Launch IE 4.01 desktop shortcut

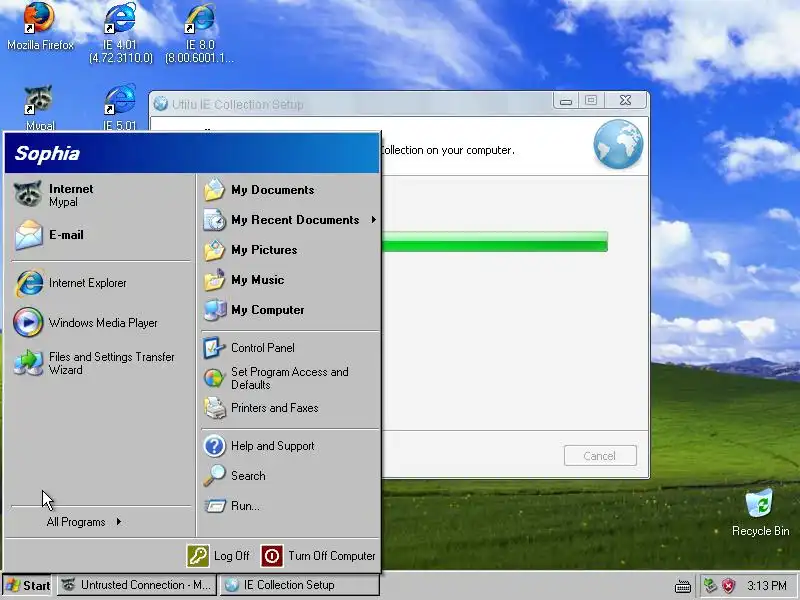120,33
